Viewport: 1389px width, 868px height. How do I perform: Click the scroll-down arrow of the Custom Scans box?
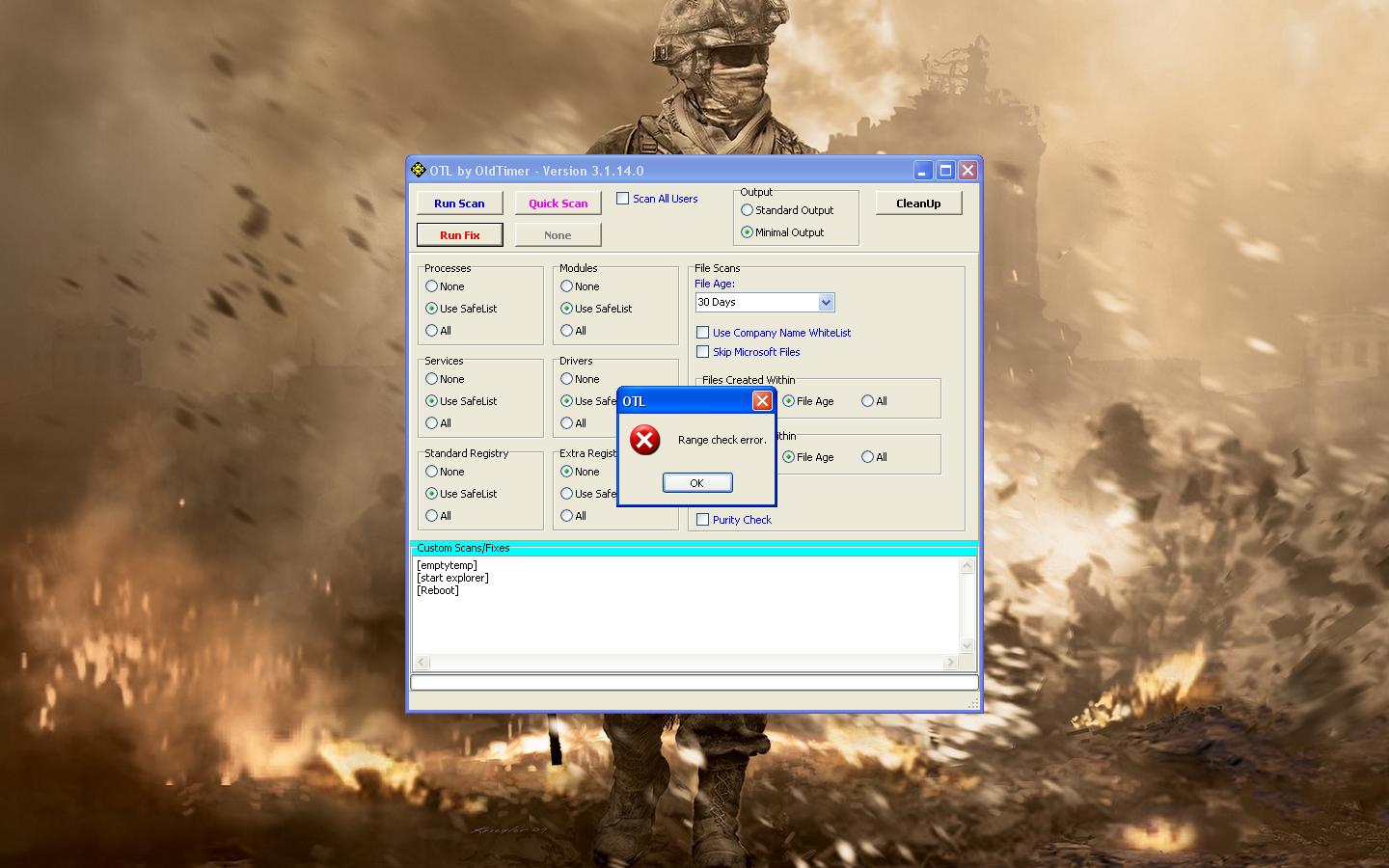967,645
